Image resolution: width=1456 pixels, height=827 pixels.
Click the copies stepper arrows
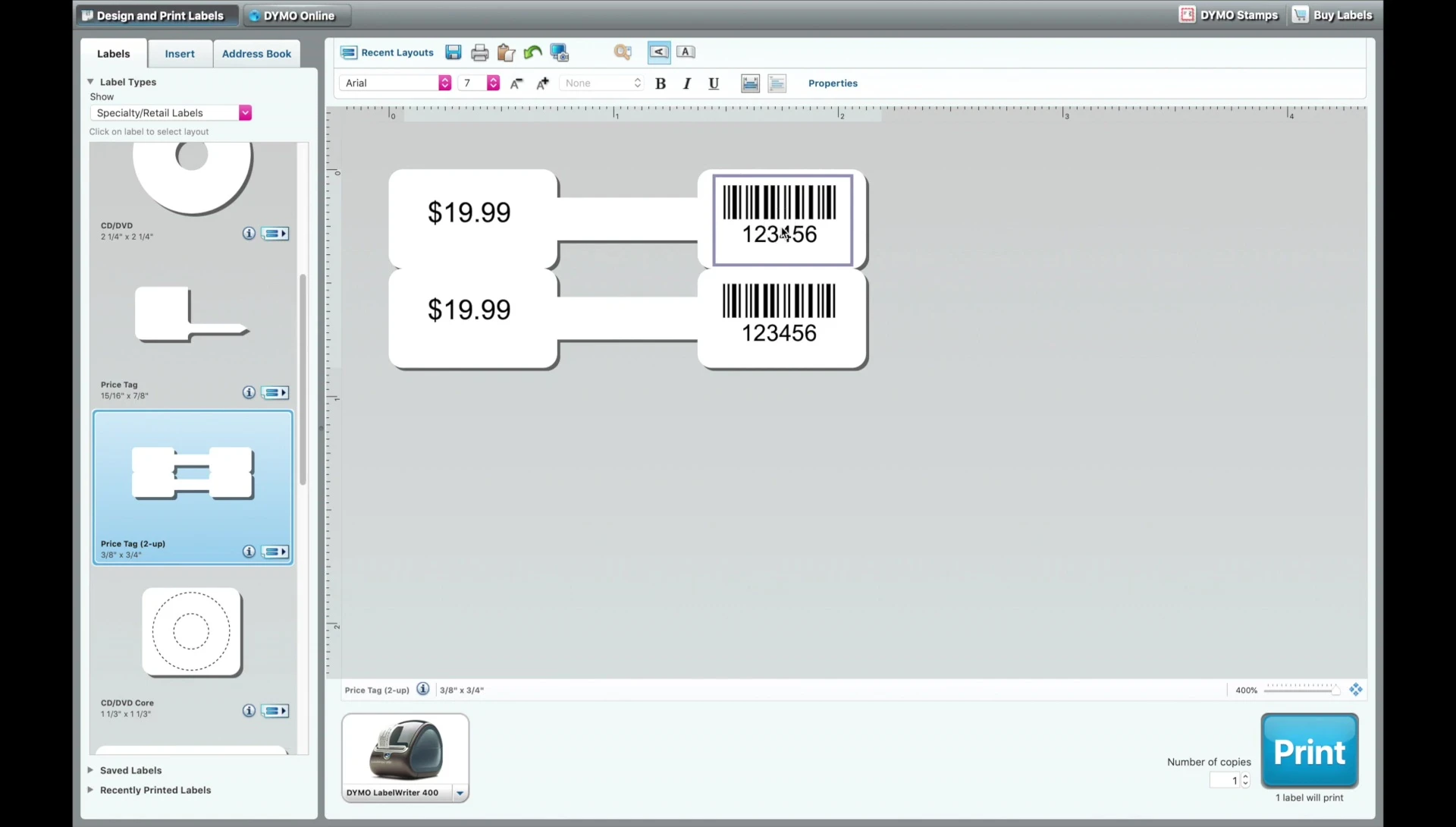click(1245, 780)
